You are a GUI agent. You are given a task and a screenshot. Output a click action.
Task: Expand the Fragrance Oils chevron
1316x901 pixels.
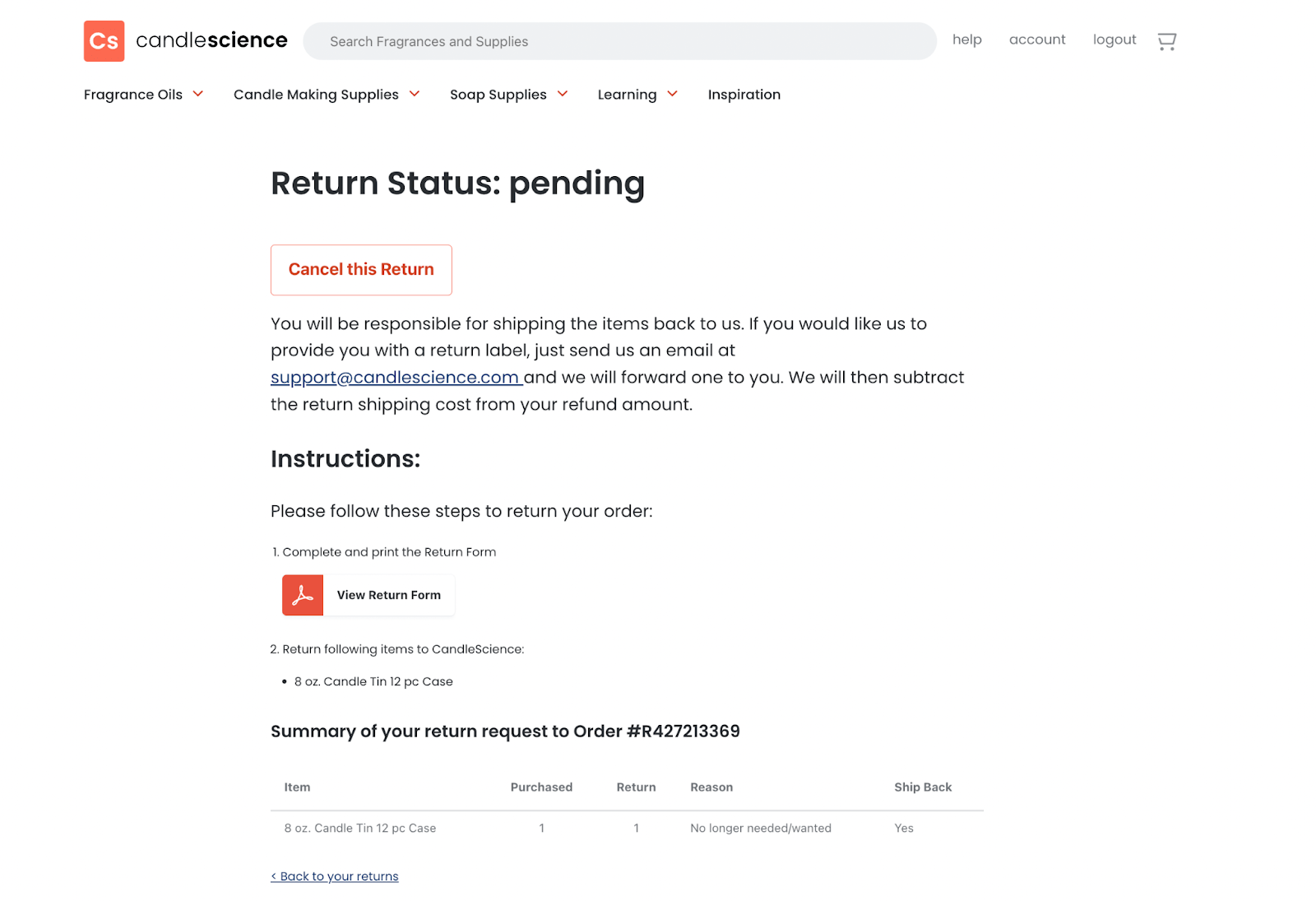[198, 94]
